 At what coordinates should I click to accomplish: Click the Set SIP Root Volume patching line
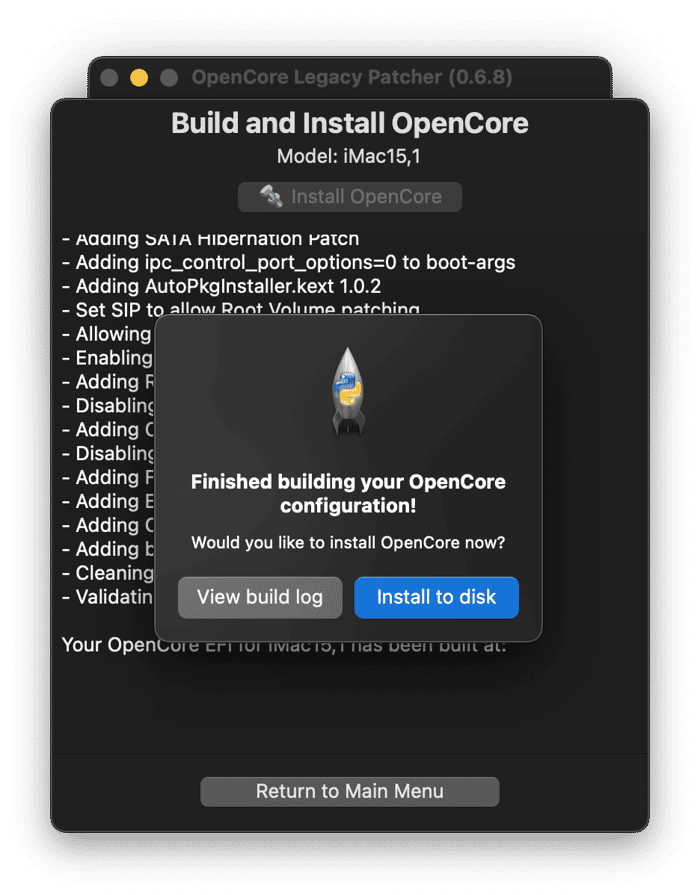240,309
